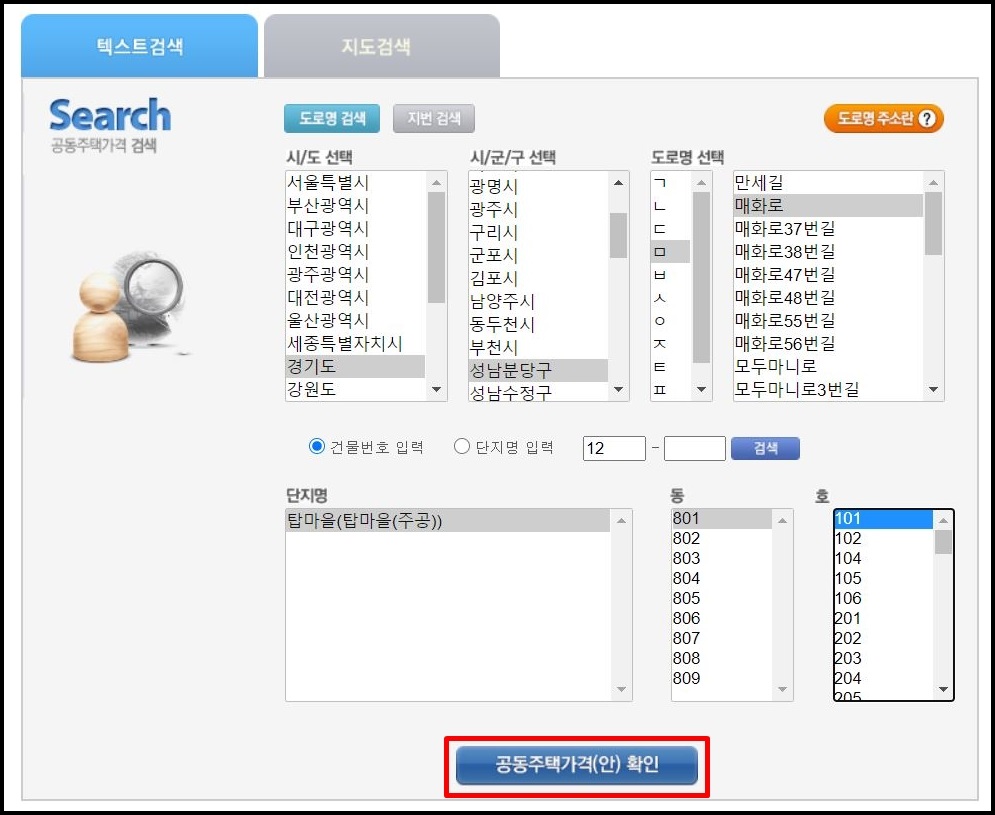Screen dimensions: 995x815
Task: Select building 809 in 동 list
Action: pos(722,679)
